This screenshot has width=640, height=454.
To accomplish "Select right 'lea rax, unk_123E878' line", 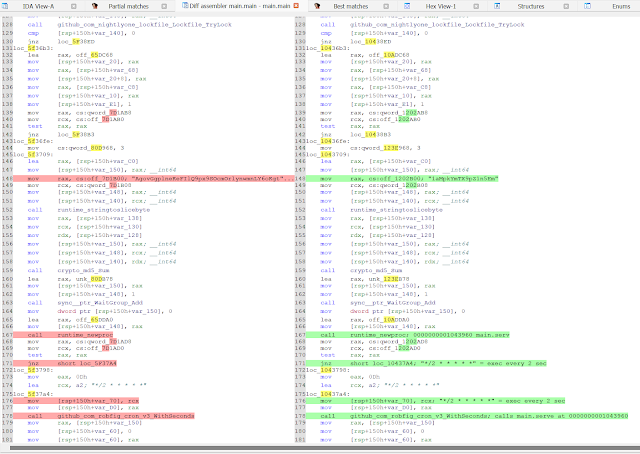I will (364, 279).
